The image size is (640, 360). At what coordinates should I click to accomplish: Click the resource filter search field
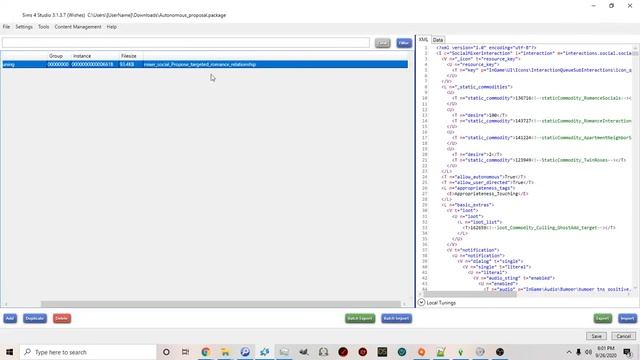click(186, 43)
